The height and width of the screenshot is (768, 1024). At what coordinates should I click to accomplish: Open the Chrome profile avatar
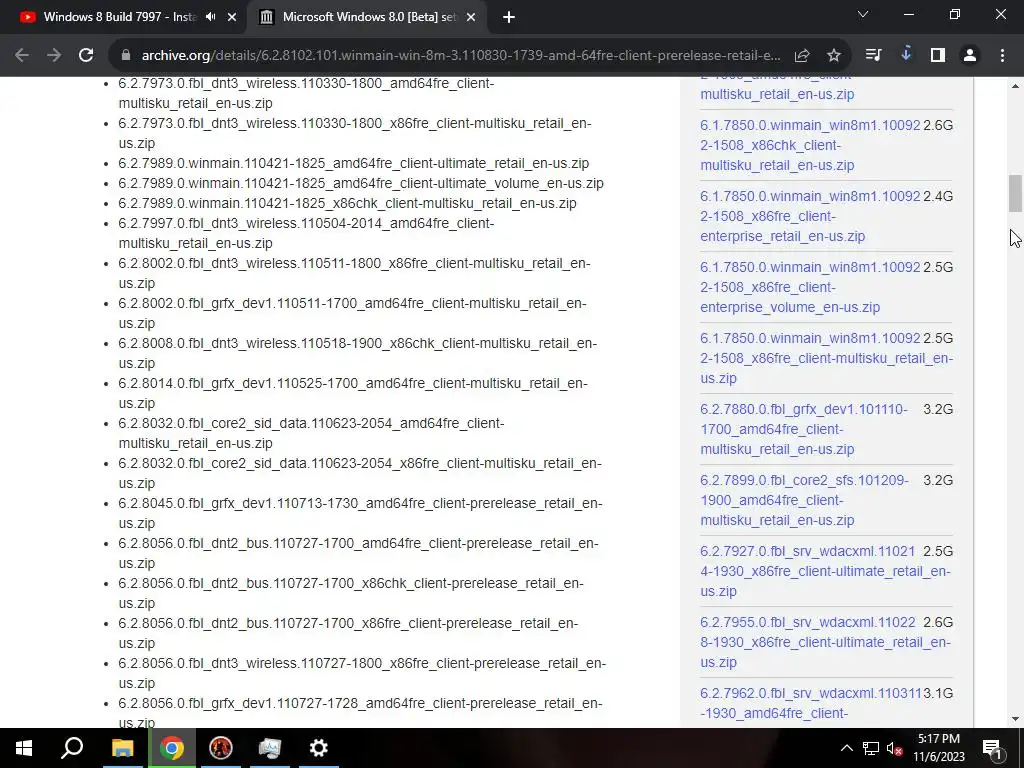pos(970,56)
